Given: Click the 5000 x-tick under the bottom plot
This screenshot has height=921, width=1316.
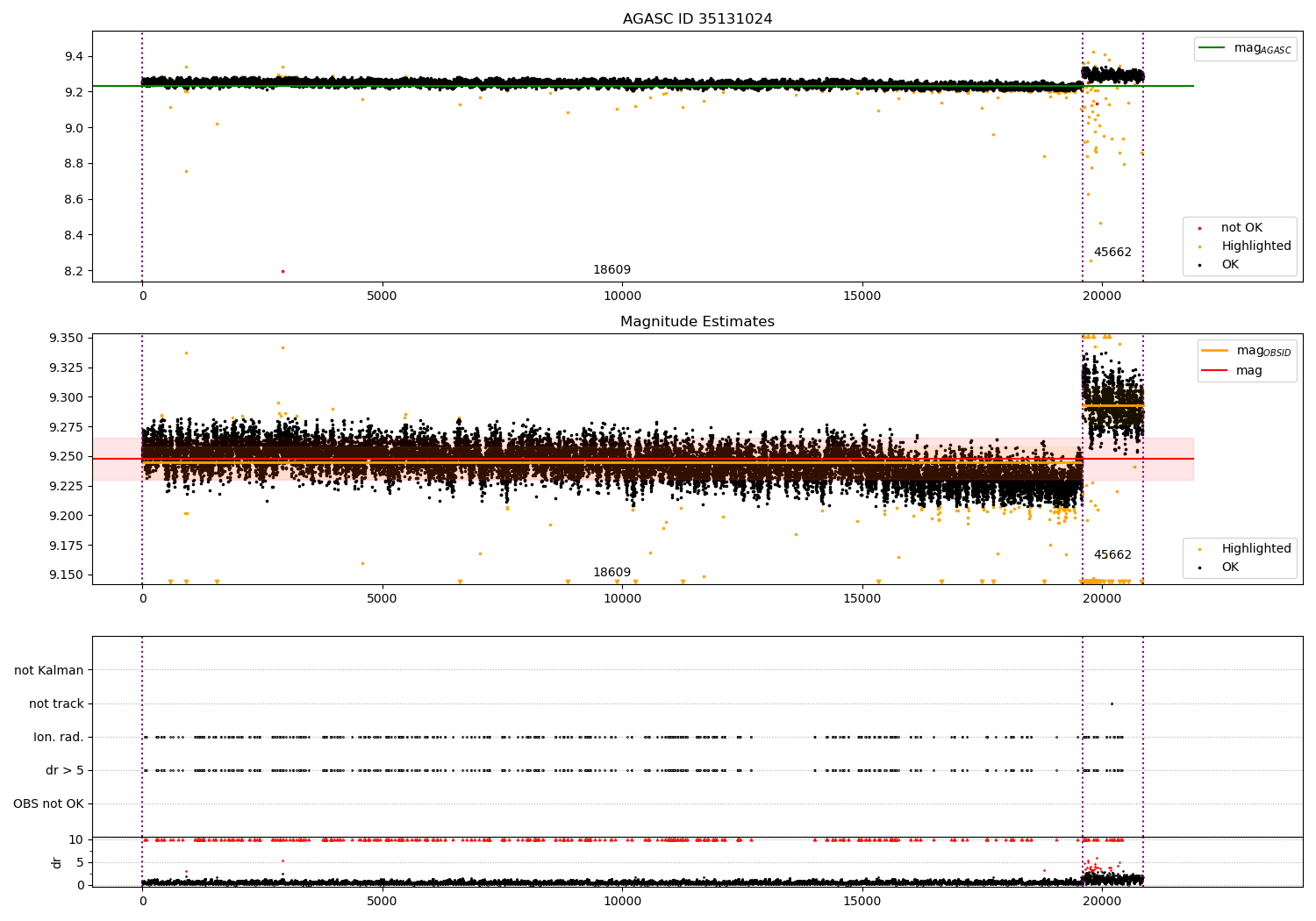Looking at the screenshot, I should pyautogui.click(x=382, y=902).
